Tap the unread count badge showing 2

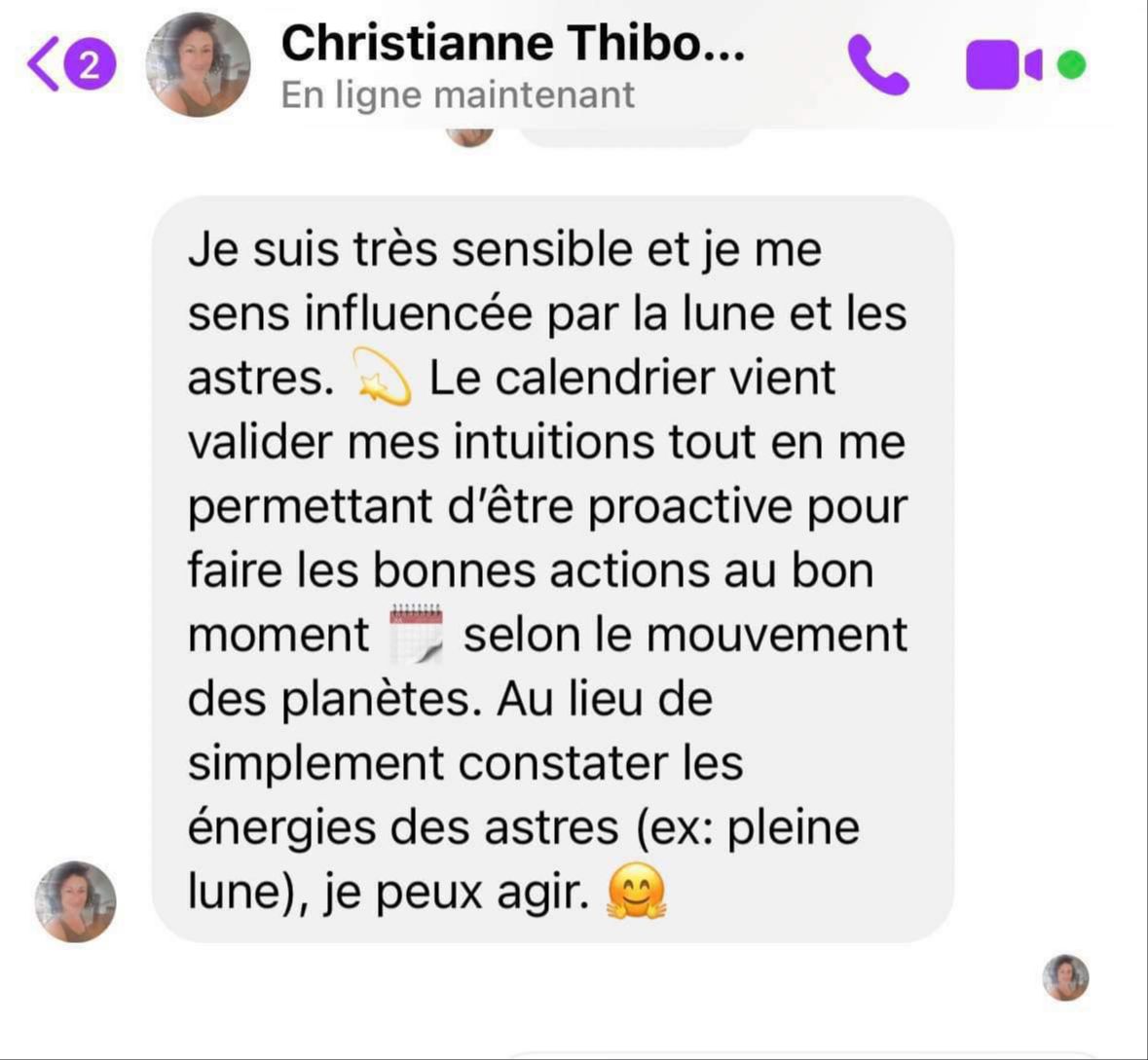[x=90, y=66]
